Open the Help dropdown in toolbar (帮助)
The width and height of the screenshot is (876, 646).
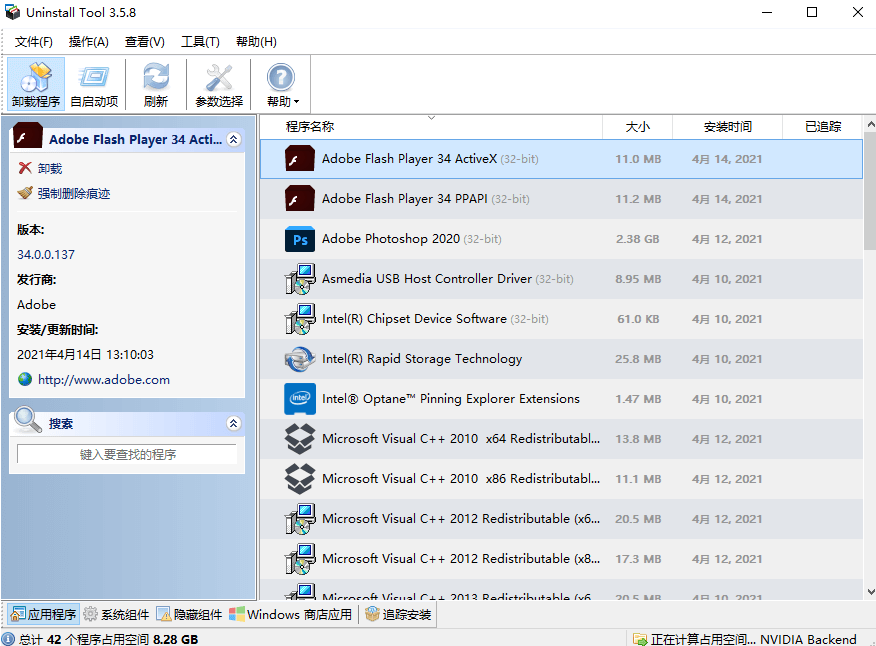pyautogui.click(x=282, y=84)
